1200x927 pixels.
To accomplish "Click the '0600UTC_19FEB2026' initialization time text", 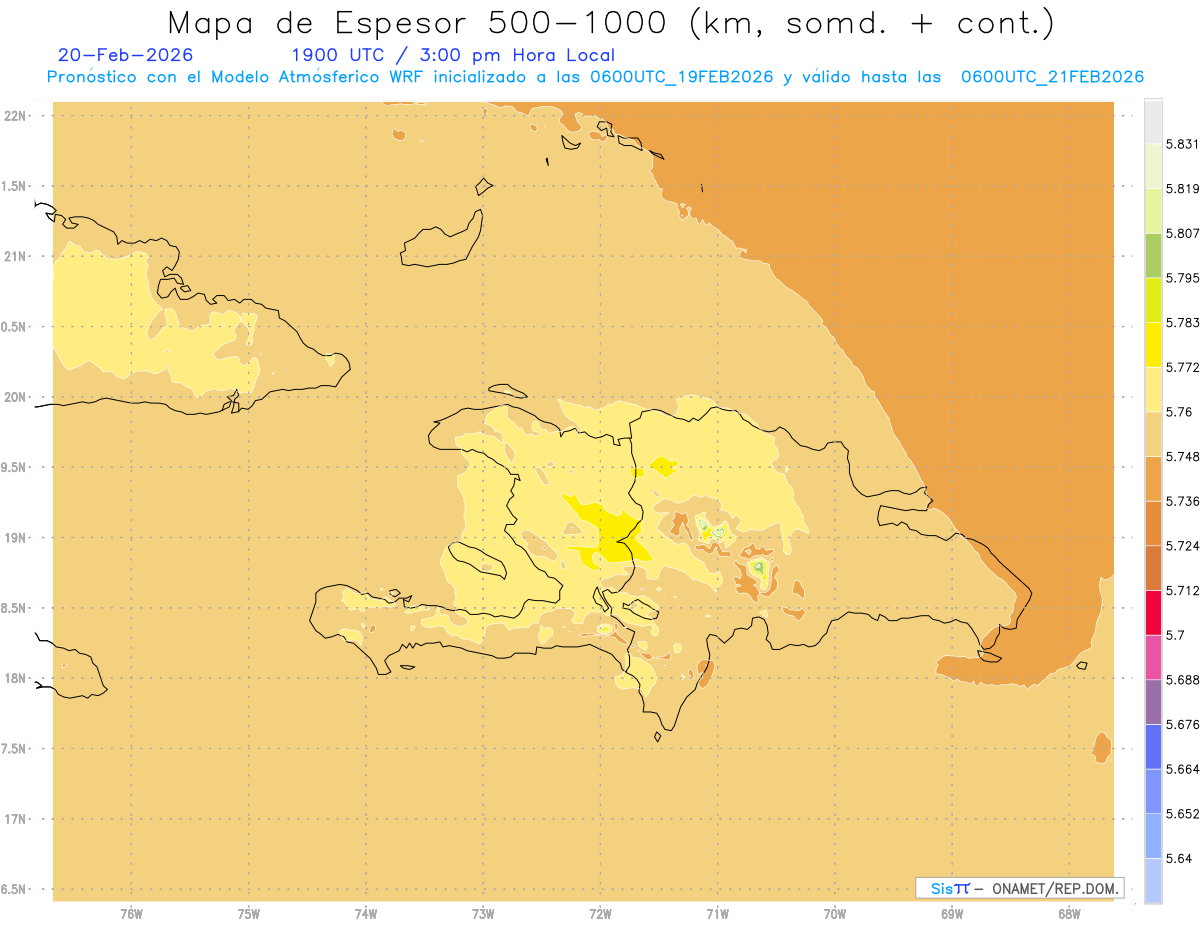I will click(x=680, y=78).
